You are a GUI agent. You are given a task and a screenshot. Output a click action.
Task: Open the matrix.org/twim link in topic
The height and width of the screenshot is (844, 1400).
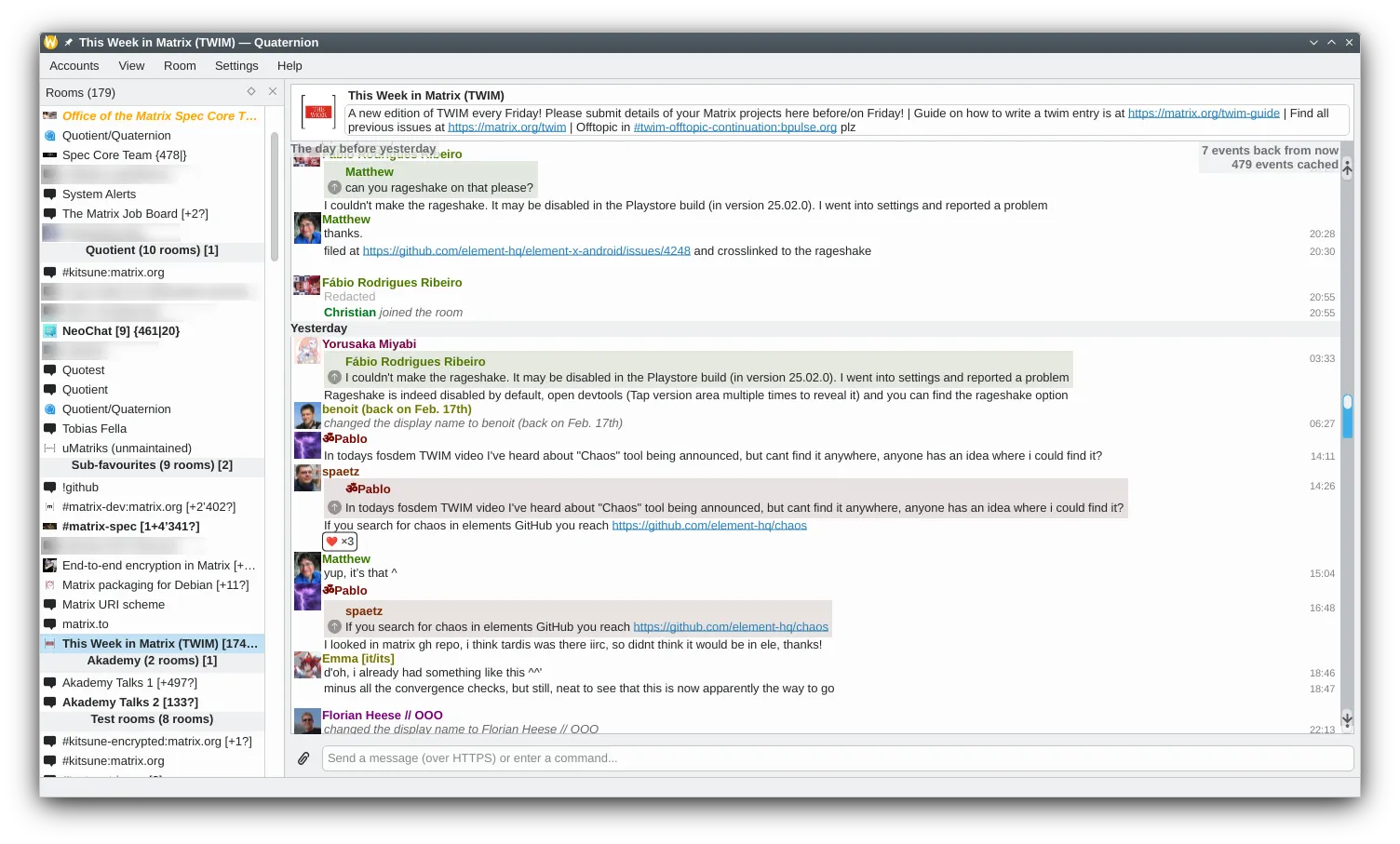506,127
